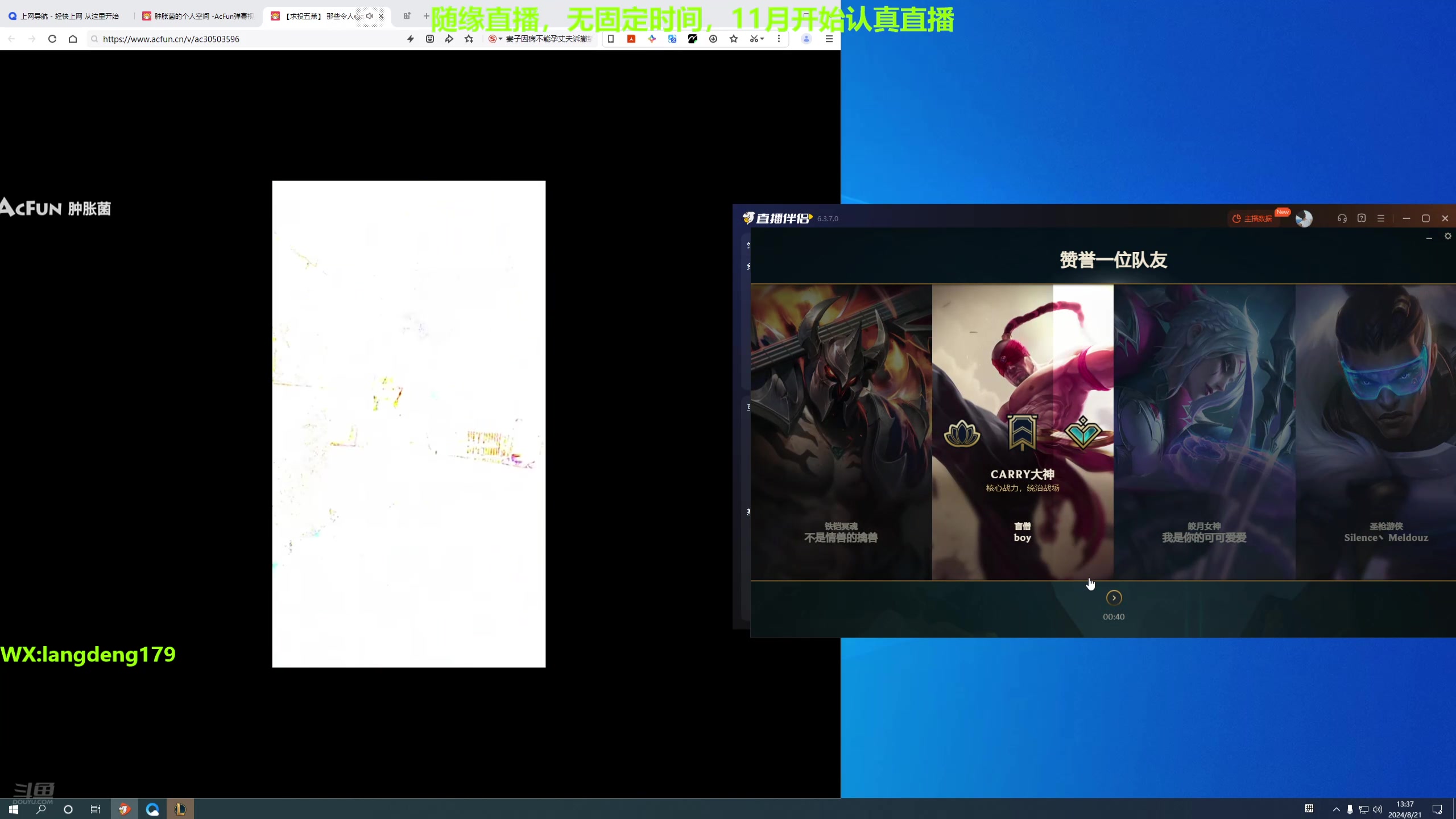Reload the AcFun page
The width and height of the screenshot is (1456, 819).
pos(52,39)
